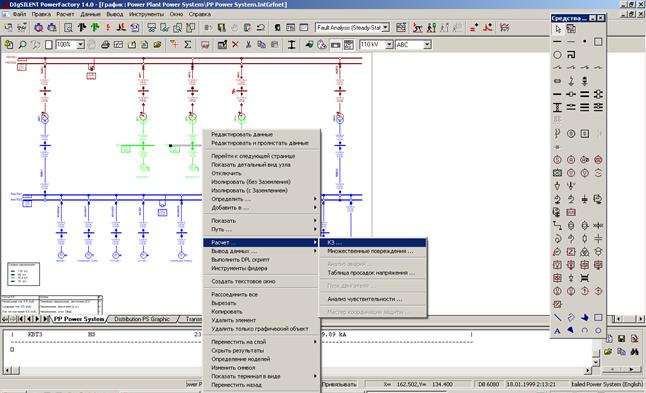This screenshot has height=393, width=646.
Task: Choose Скрыть результаты
Action: point(262,350)
